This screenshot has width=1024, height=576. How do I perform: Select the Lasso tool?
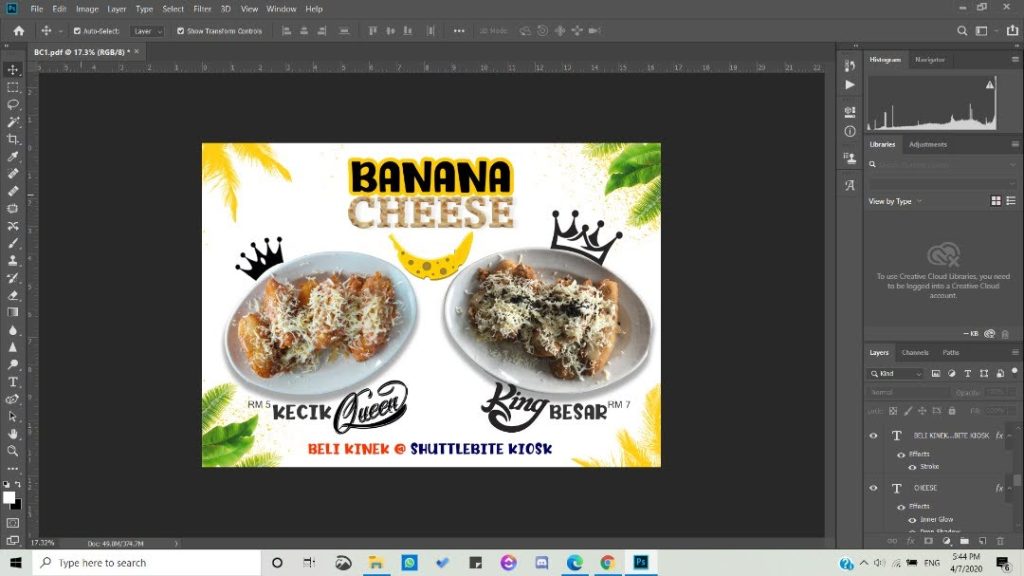(x=13, y=104)
